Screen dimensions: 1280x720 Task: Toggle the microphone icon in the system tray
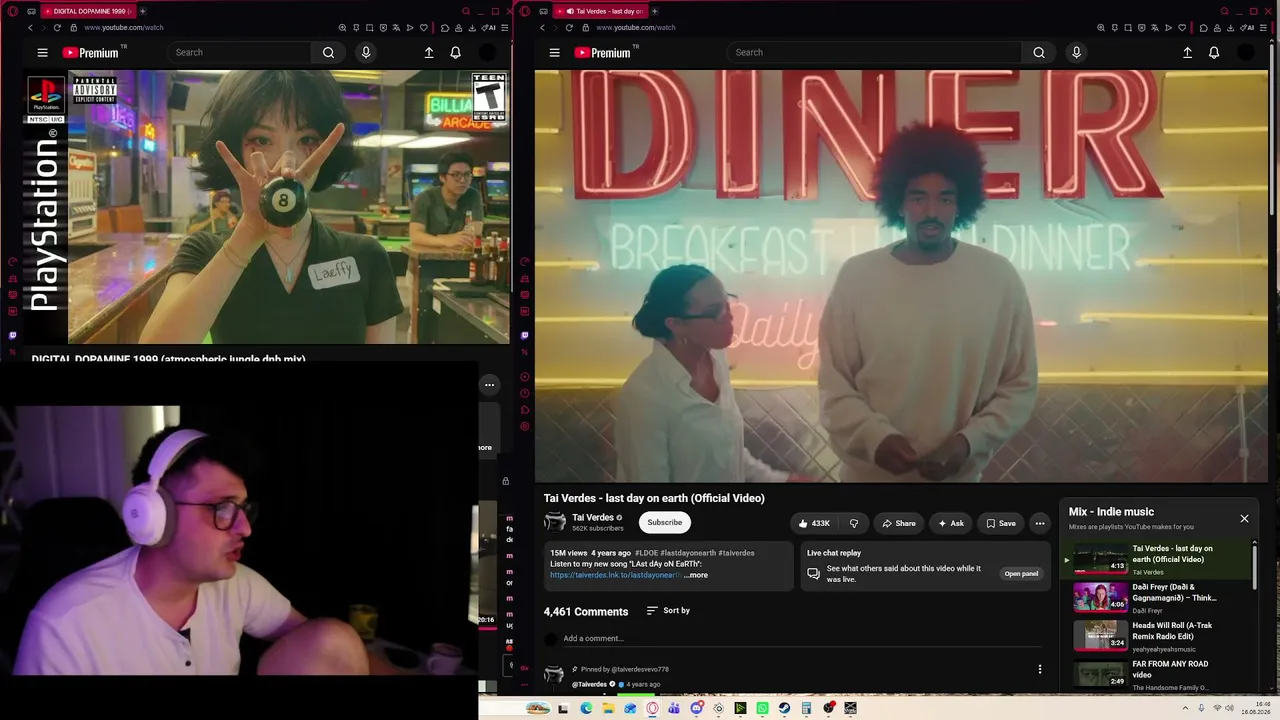(x=1201, y=708)
